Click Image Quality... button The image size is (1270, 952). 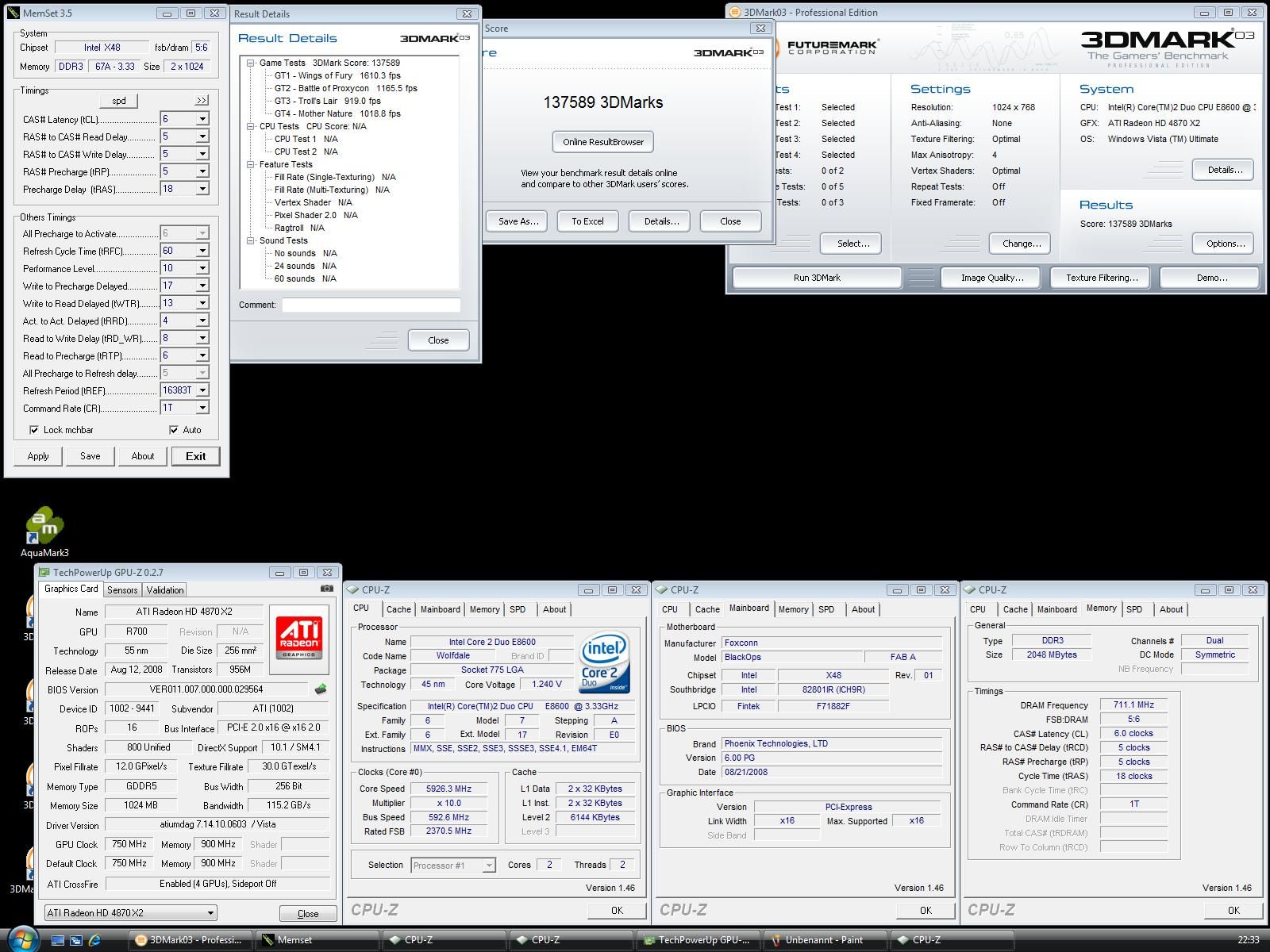[992, 278]
